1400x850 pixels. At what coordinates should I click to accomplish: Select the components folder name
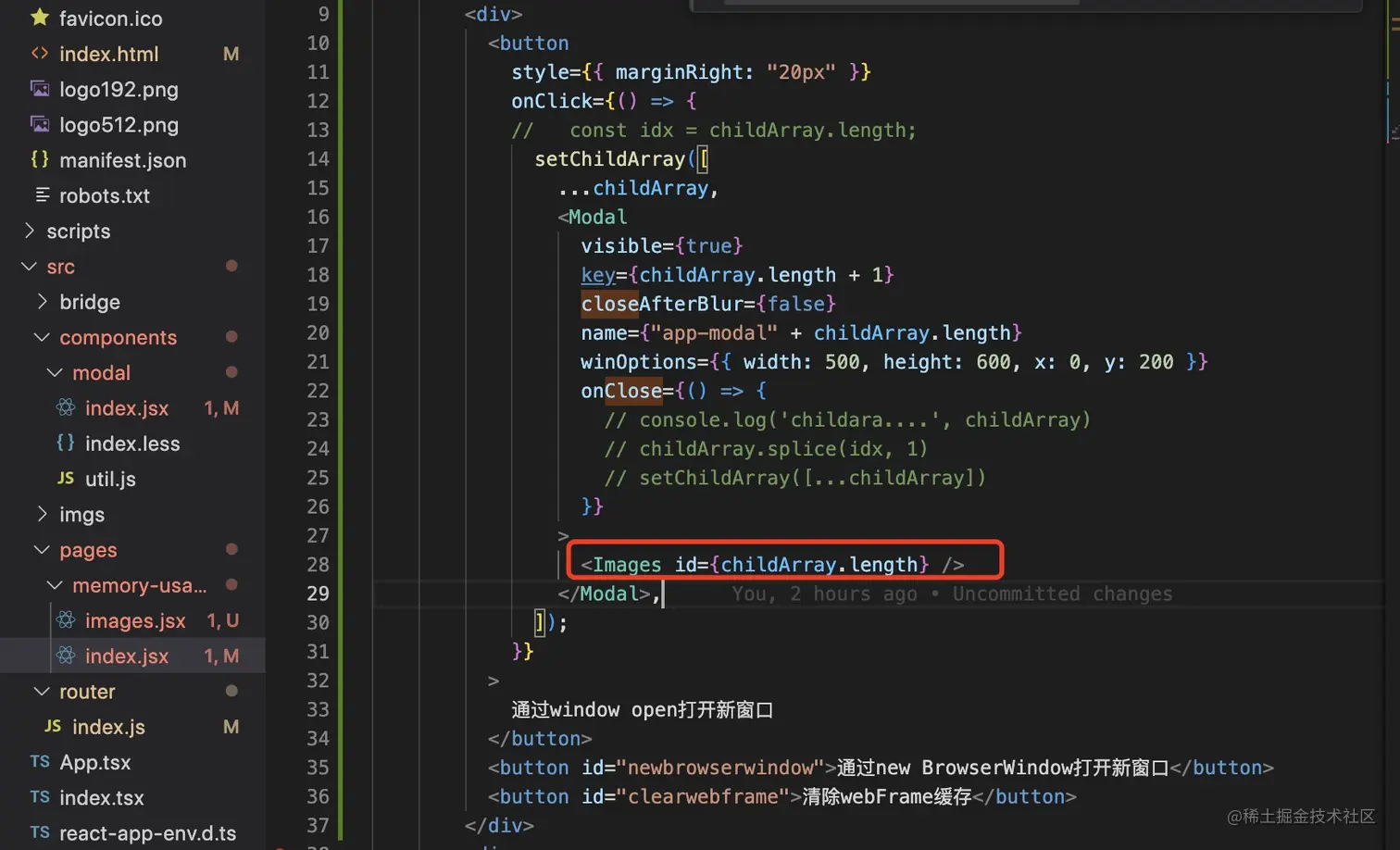pyautogui.click(x=119, y=338)
